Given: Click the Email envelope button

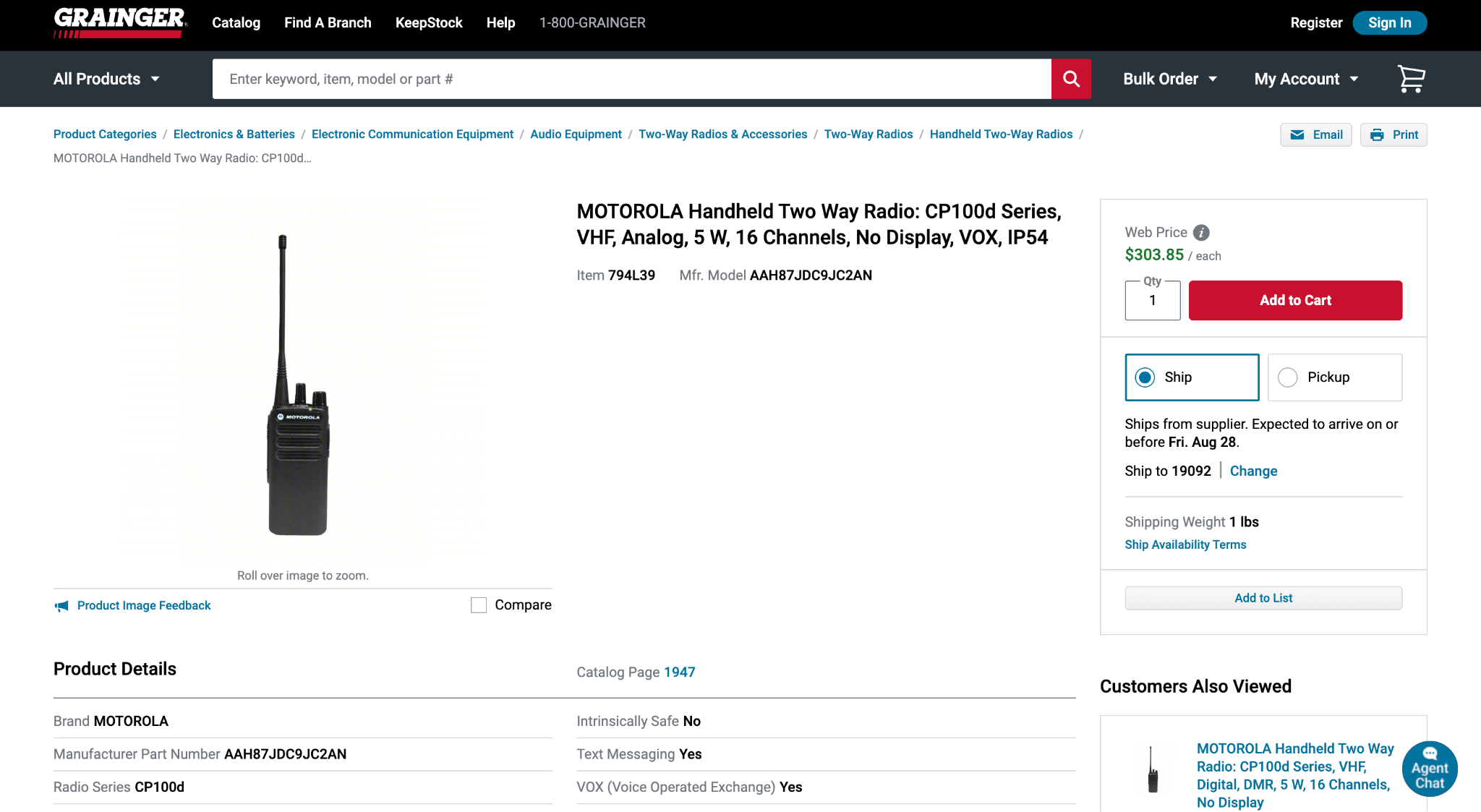Looking at the screenshot, I should click(x=1316, y=134).
